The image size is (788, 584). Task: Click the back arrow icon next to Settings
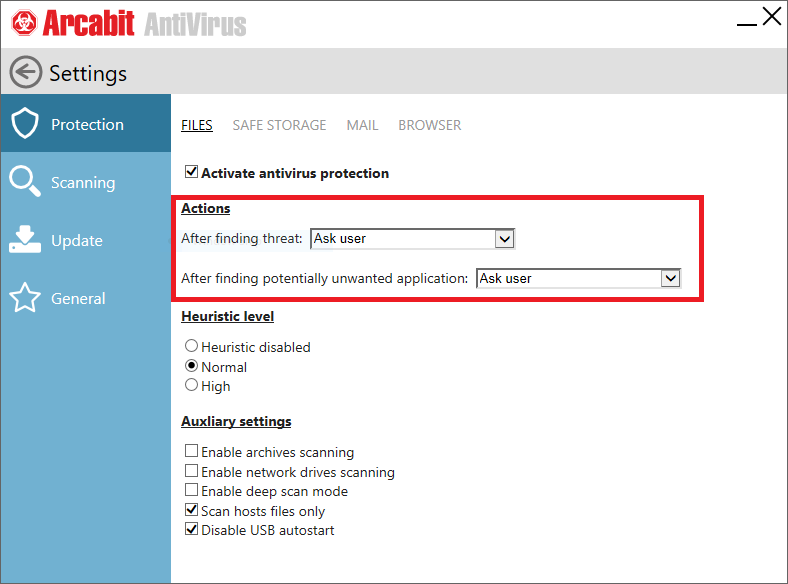(25, 72)
